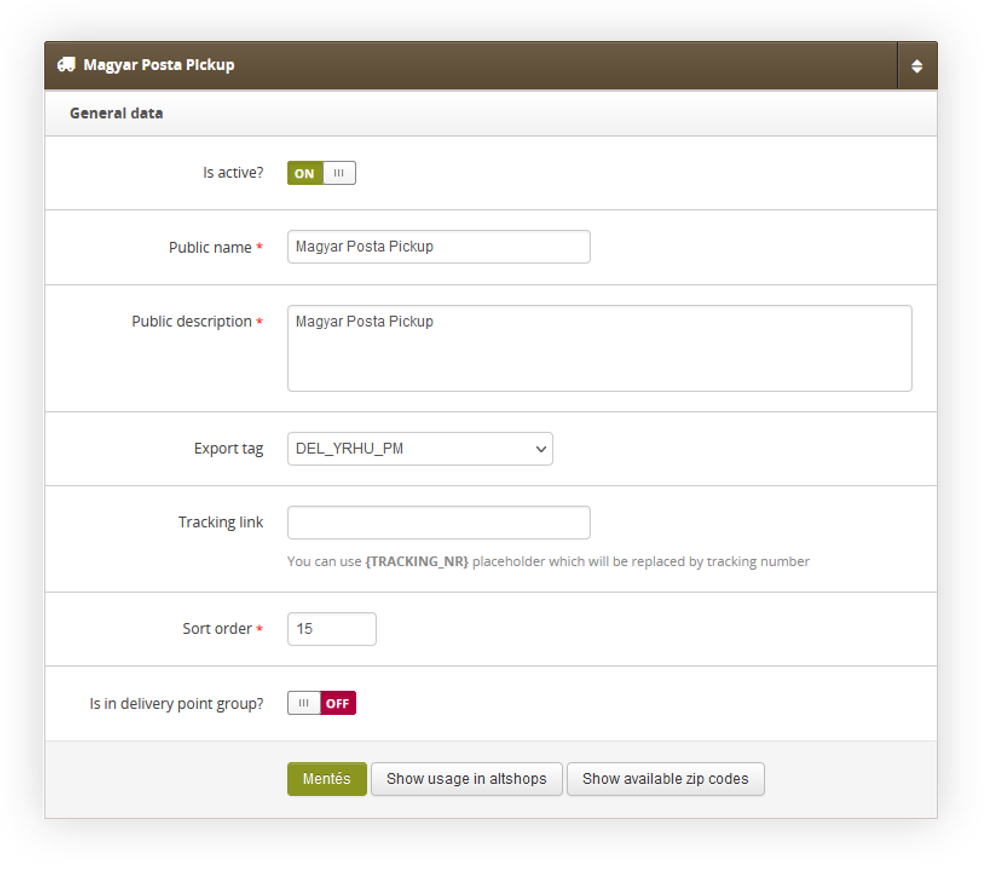Click the Magyar Posta Pickup panel title
This screenshot has height=871, width=988.
(159, 65)
